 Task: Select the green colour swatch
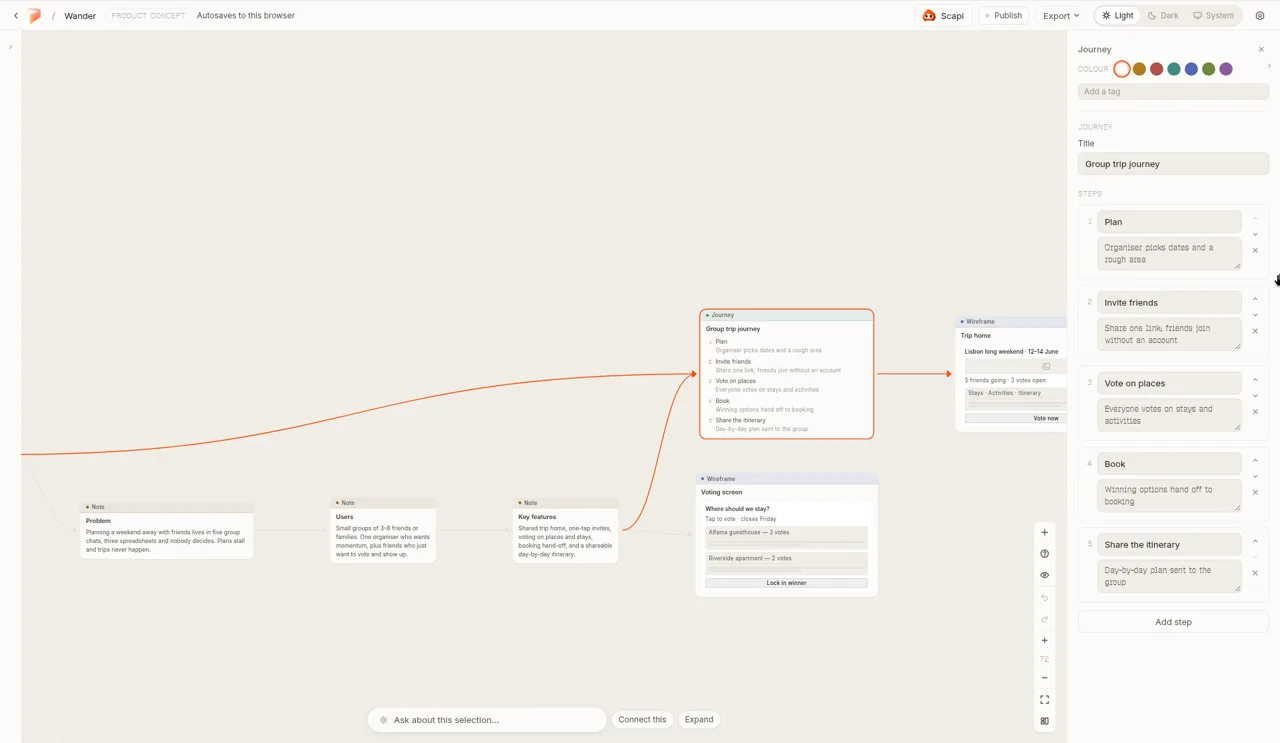click(x=1208, y=69)
